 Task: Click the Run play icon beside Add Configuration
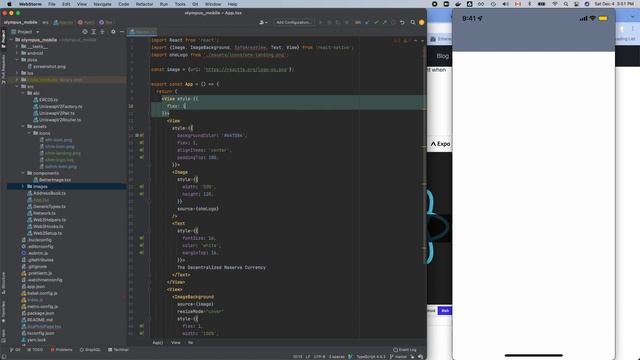(320, 22)
